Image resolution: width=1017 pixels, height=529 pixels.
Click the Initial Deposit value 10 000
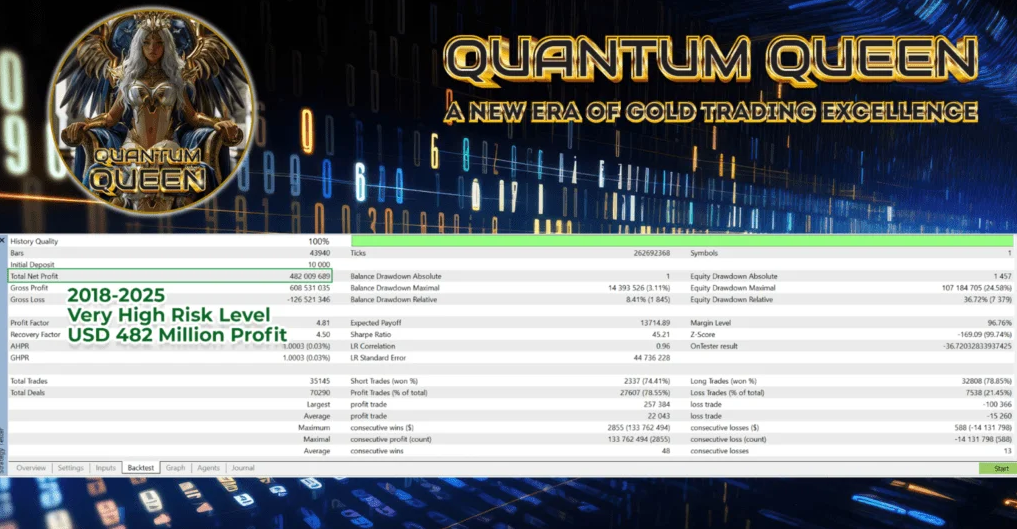pyautogui.click(x=318, y=264)
